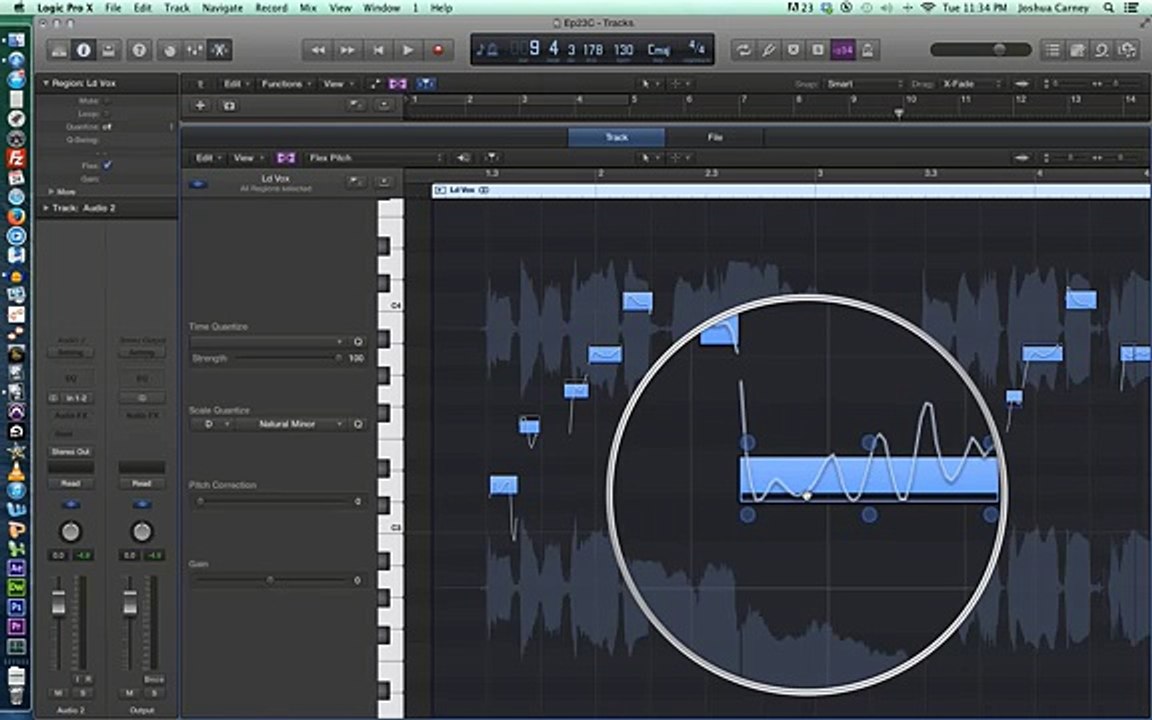Click the red Record button

pos(438,50)
